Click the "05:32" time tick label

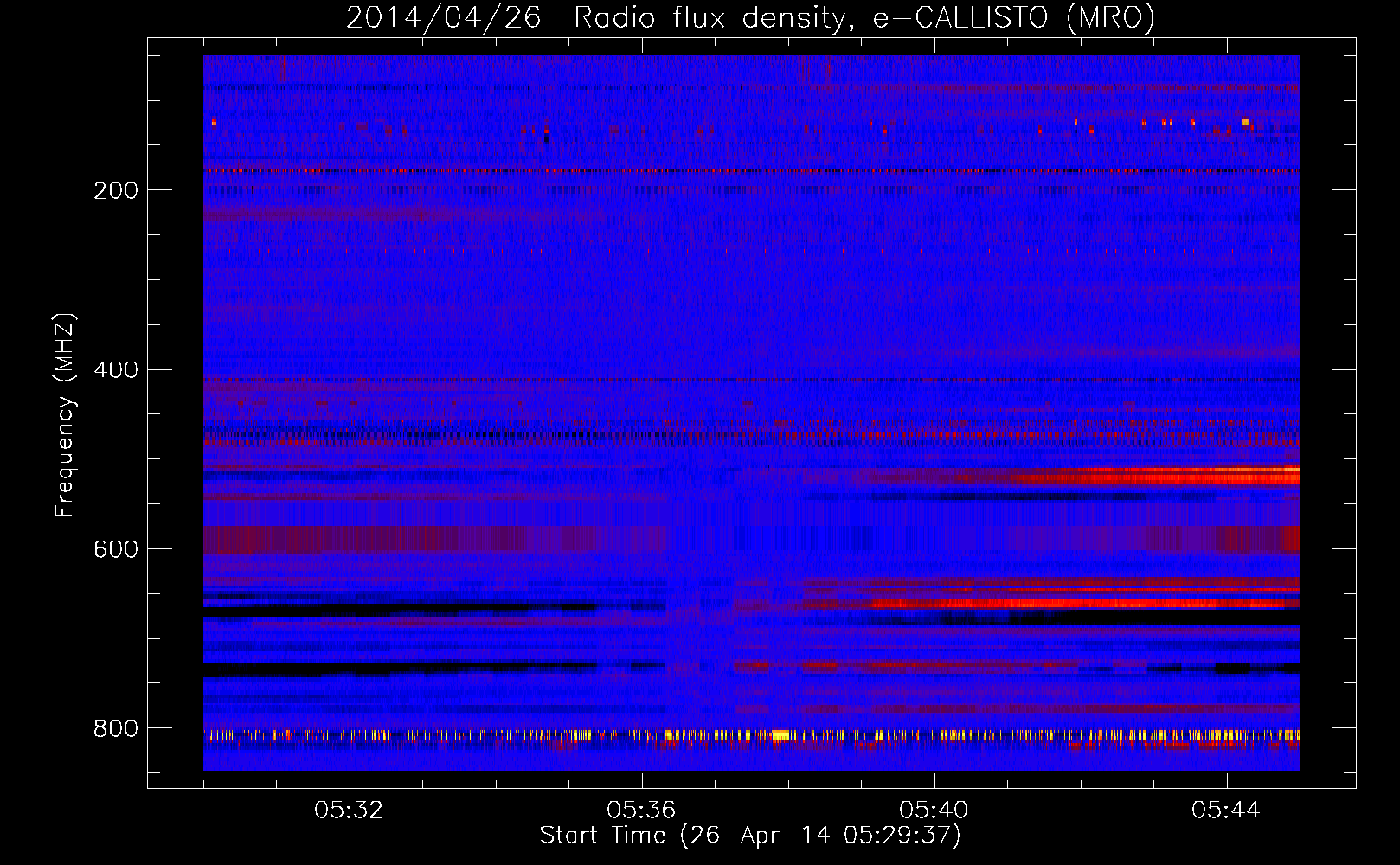click(349, 811)
